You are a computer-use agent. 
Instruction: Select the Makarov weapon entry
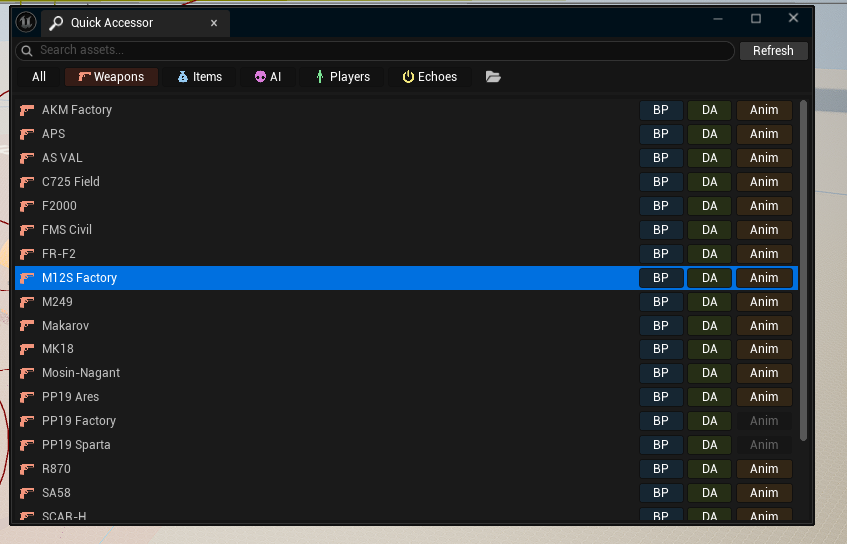point(65,326)
